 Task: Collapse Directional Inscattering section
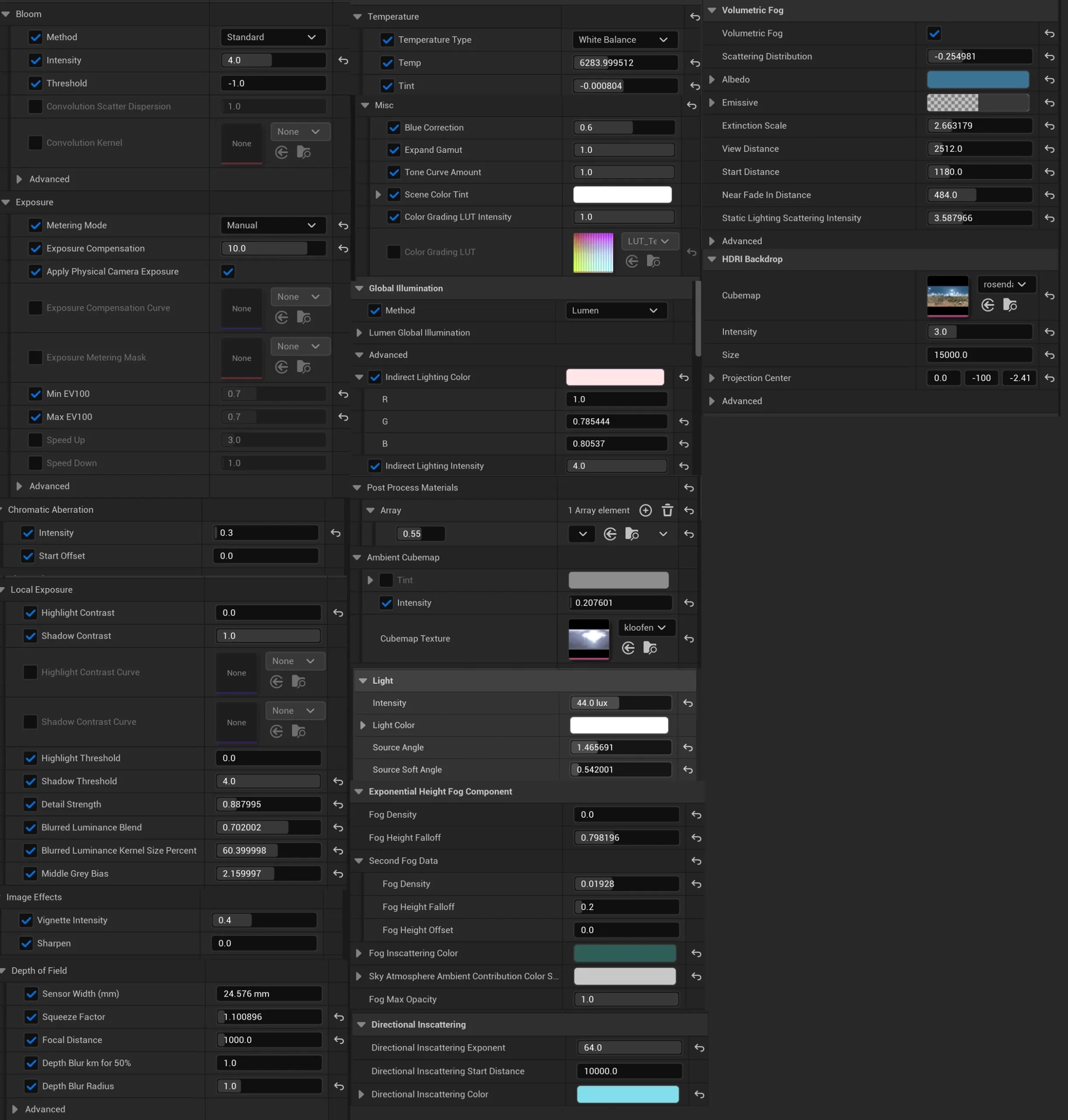362,1025
